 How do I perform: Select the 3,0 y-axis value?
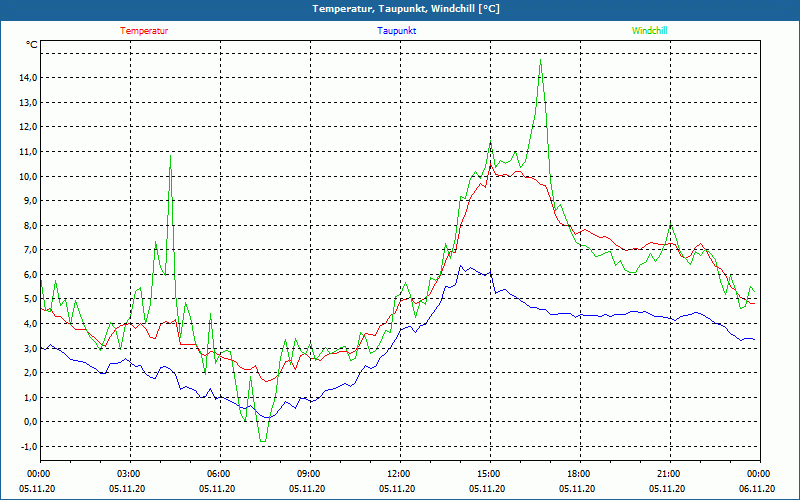[x=31, y=348]
